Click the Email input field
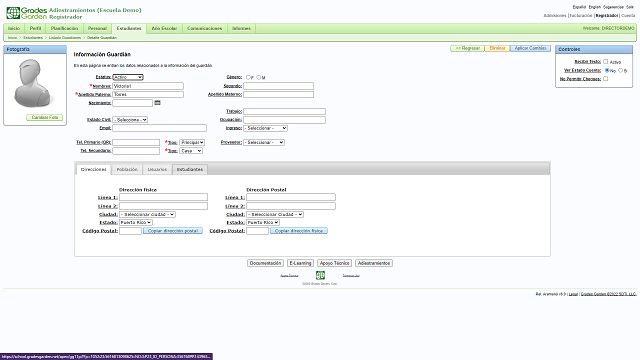The height and width of the screenshot is (360, 640). click(x=160, y=128)
